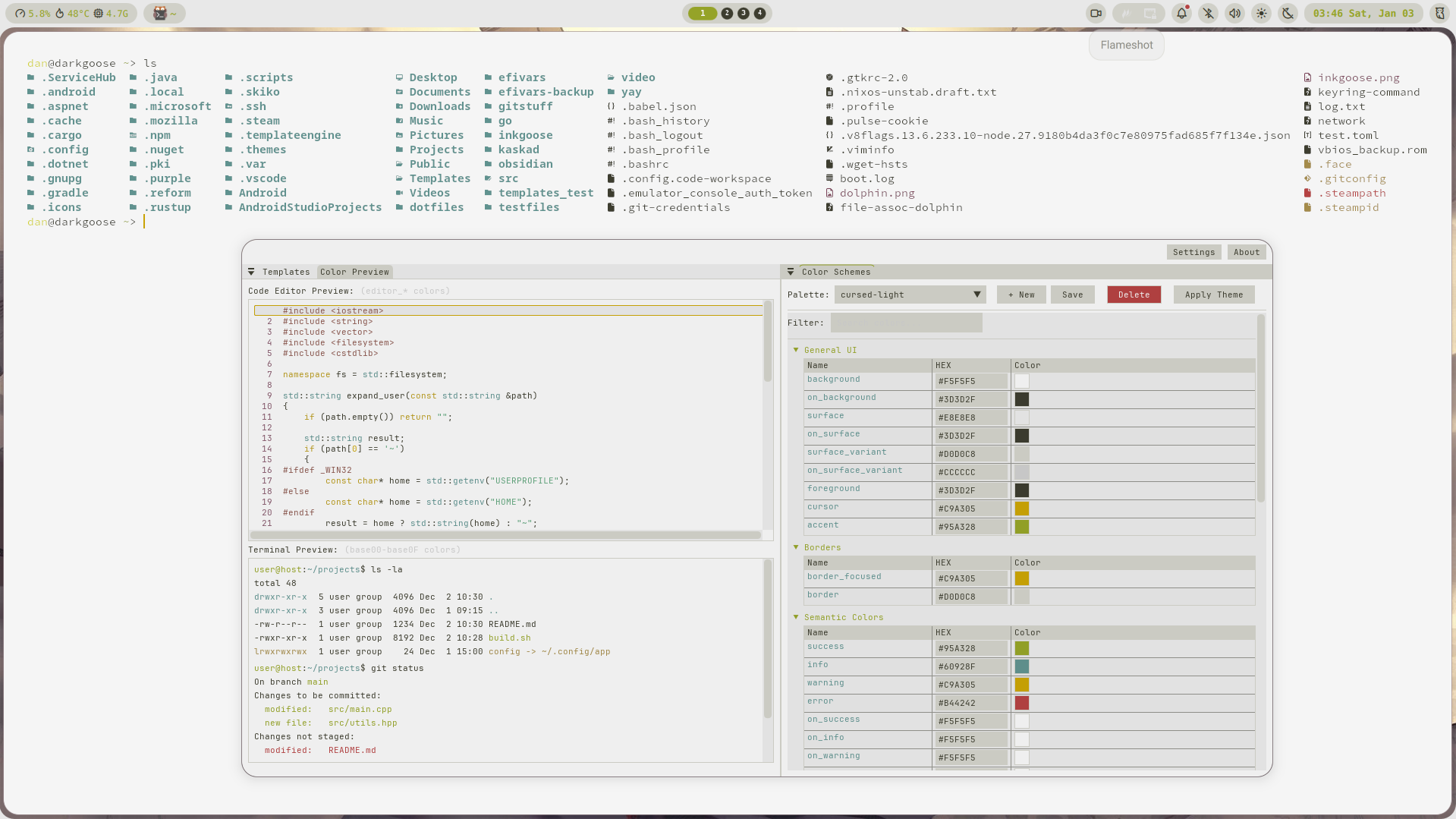The height and width of the screenshot is (819, 1456).
Task: Click the Filter input field
Action: (906, 323)
